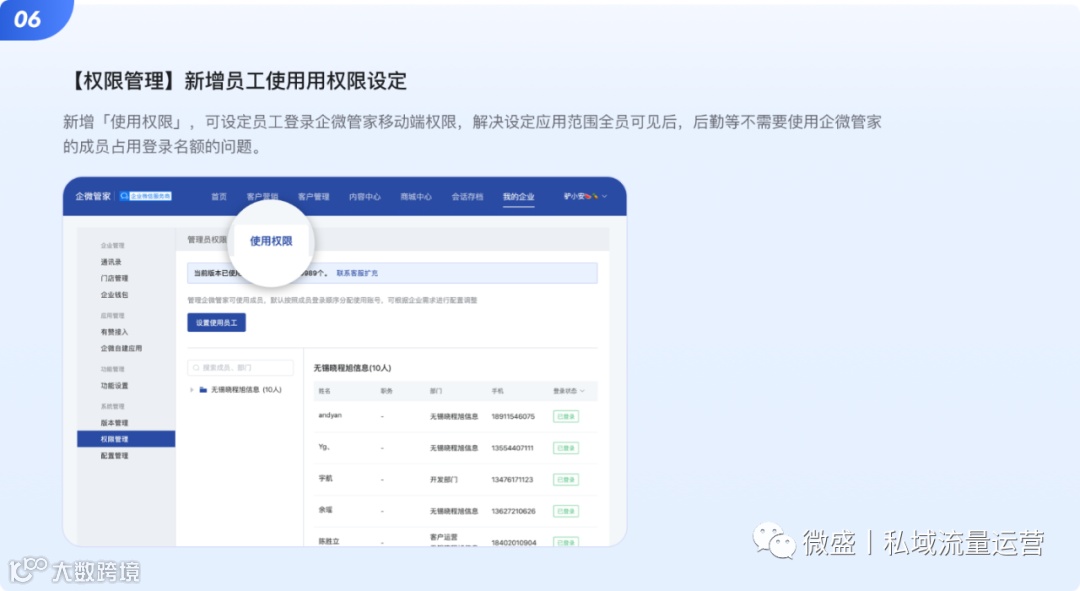
Task: Click the name Yg. in the table
Action: pos(324,447)
